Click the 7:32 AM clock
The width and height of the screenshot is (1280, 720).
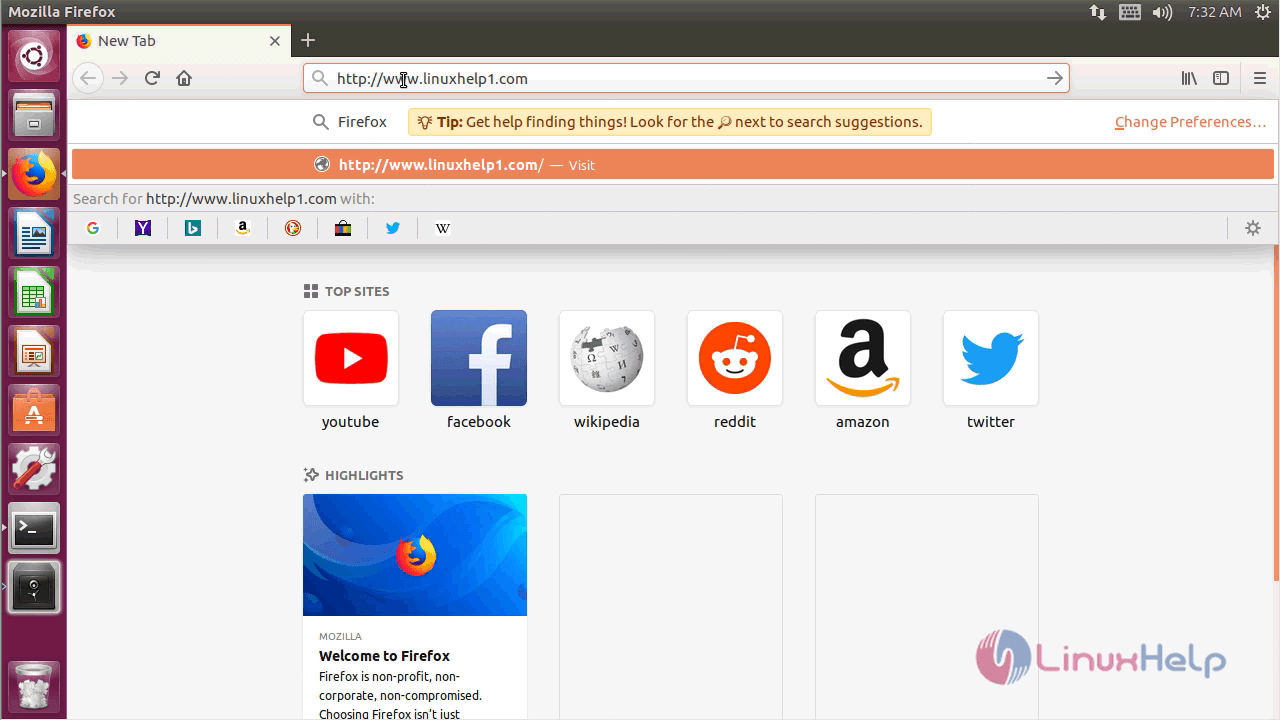point(1215,12)
